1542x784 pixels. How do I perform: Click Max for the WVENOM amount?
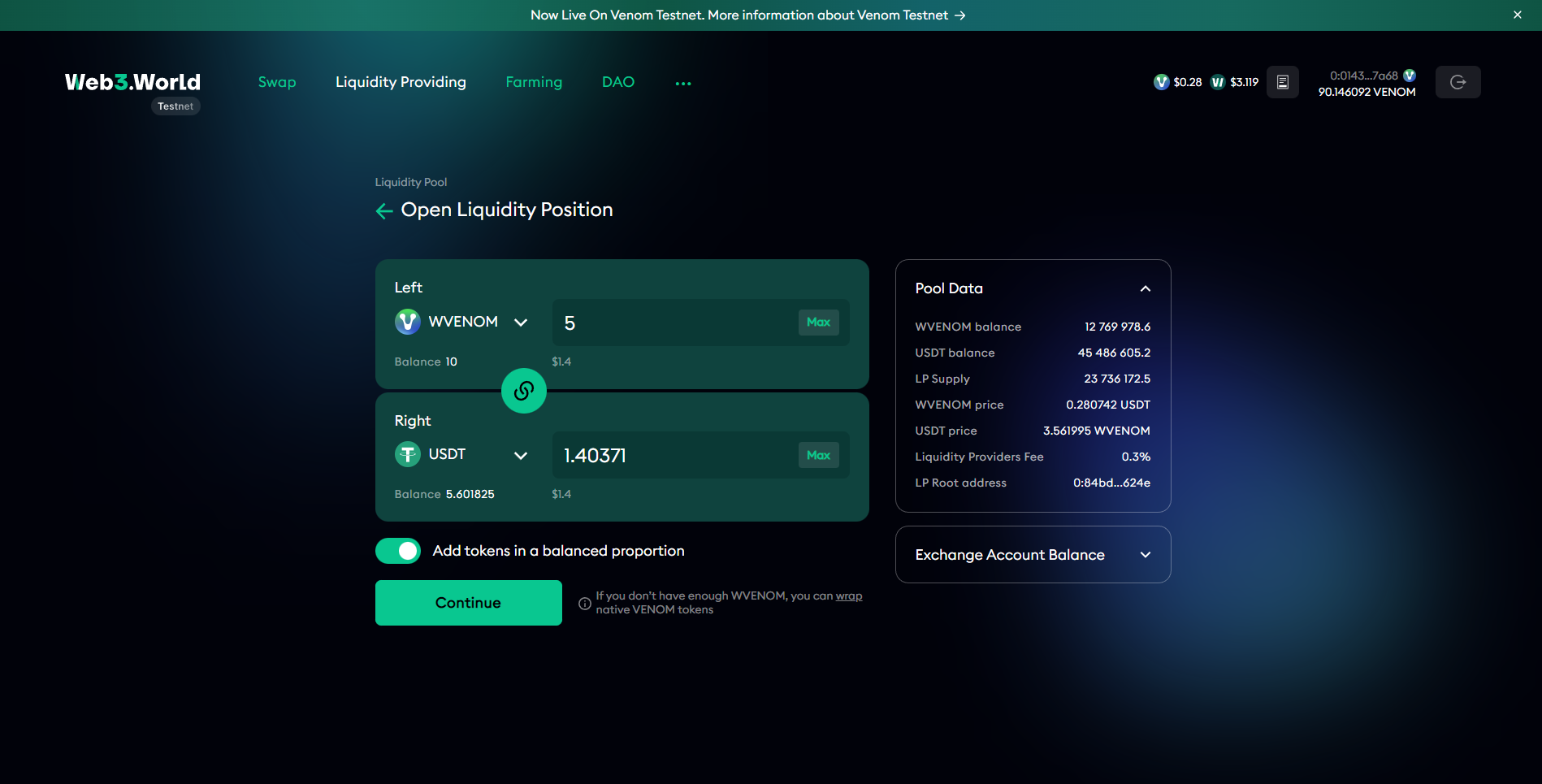click(x=818, y=323)
